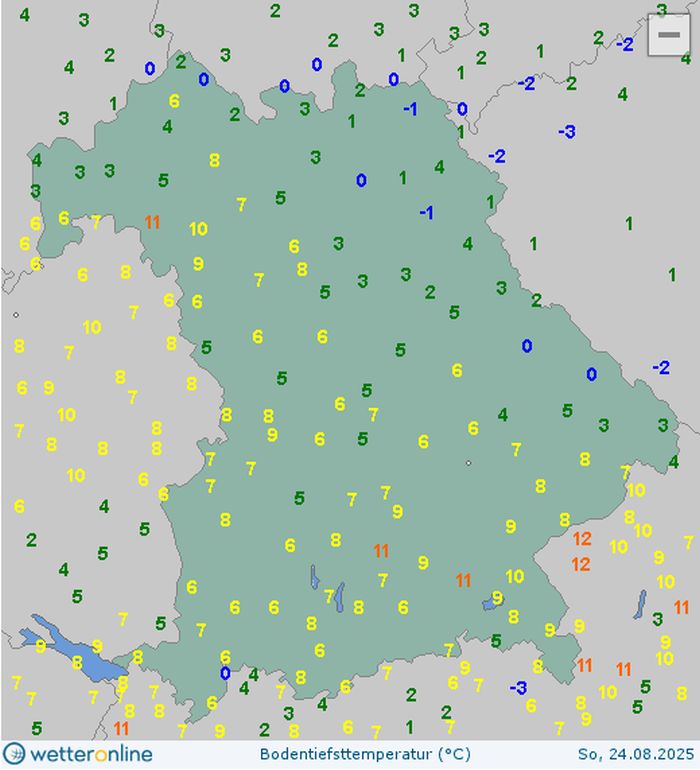Click the upper orange 12 marker
The width and height of the screenshot is (700, 770).
582,539
